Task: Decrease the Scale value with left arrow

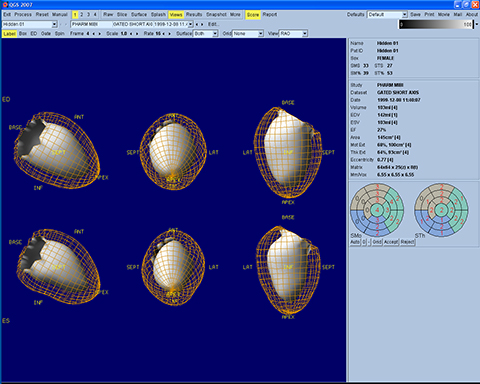Action: [x=131, y=34]
